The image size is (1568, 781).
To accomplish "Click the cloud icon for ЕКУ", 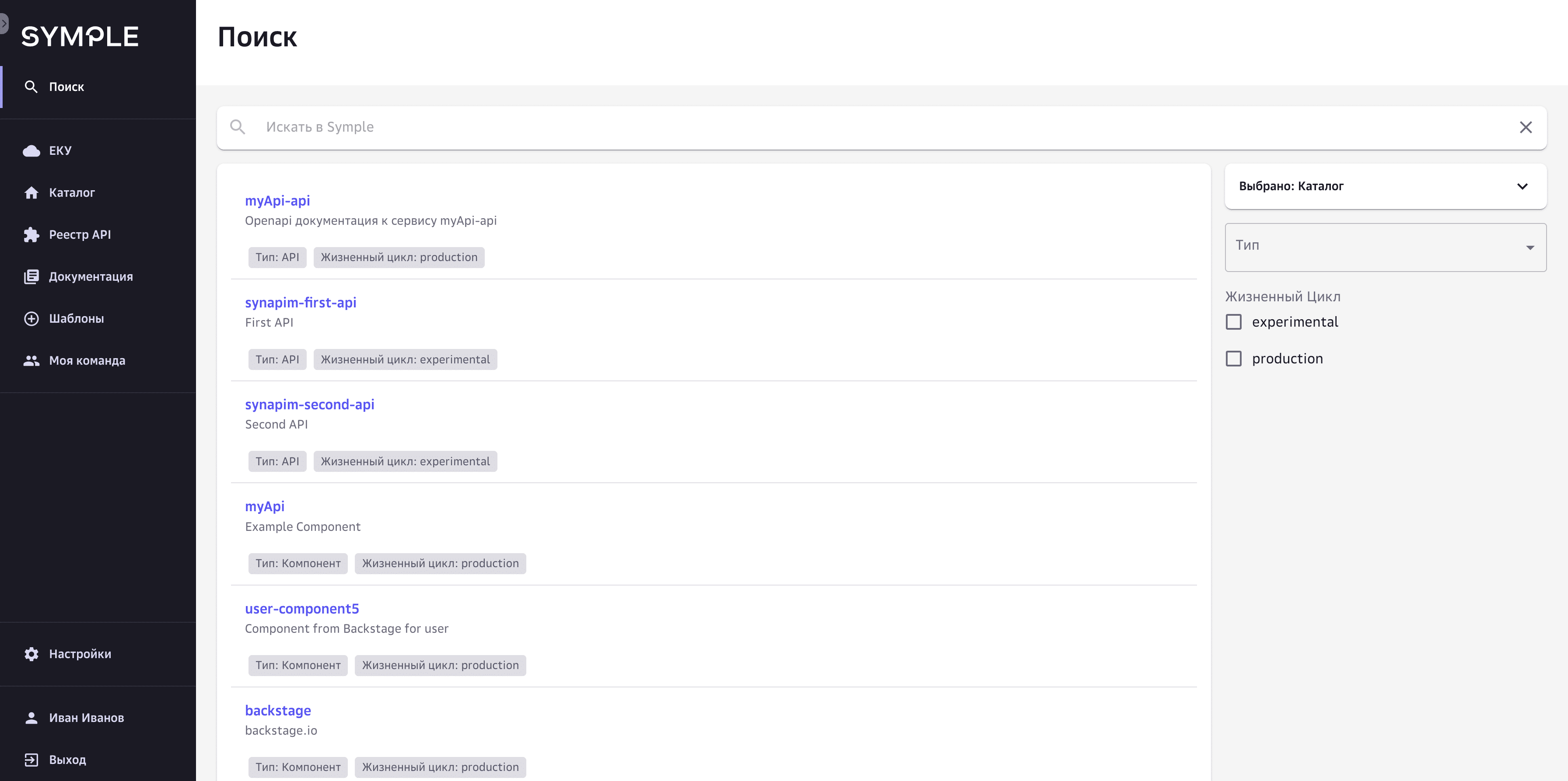I will click(31, 151).
